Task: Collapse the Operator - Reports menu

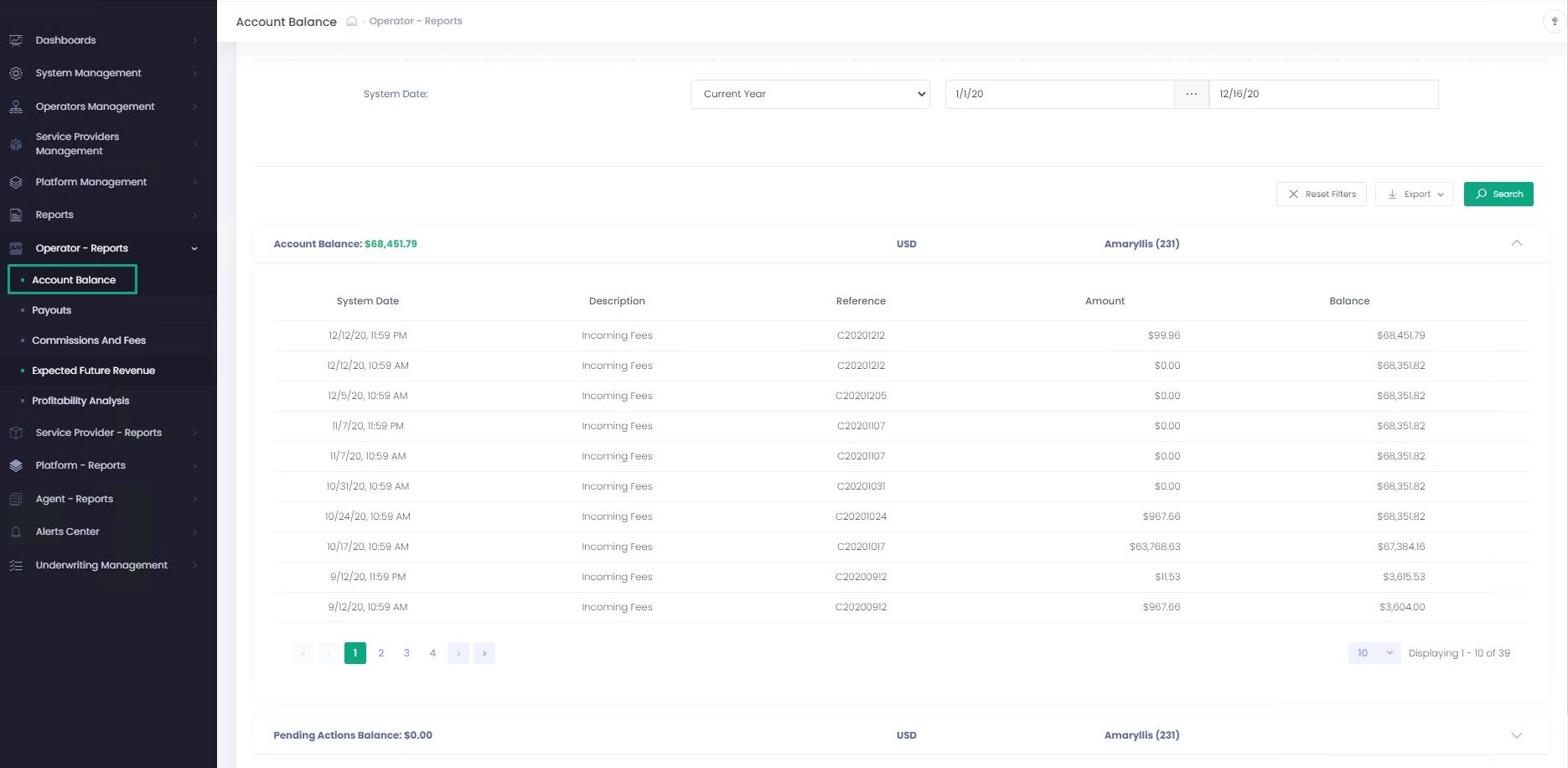Action: pyautogui.click(x=194, y=248)
